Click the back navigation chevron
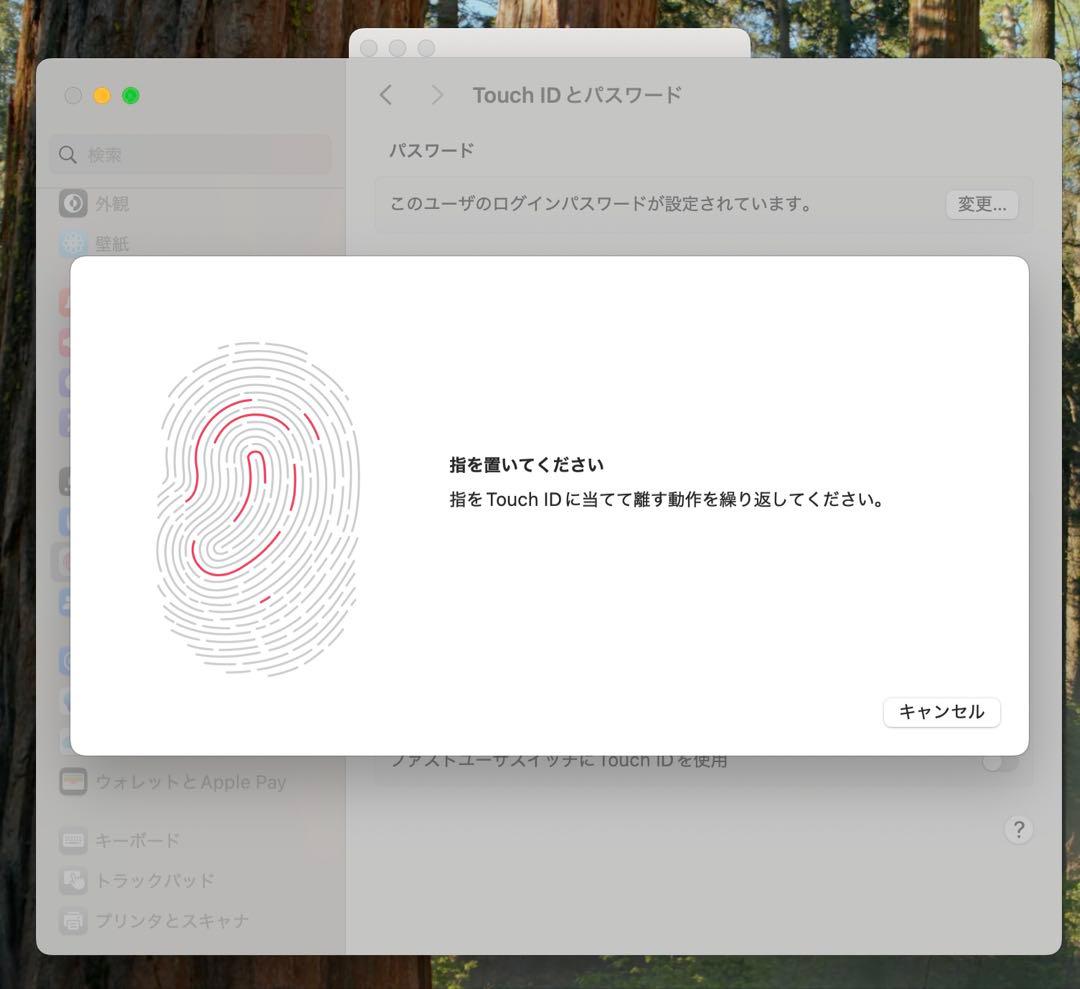This screenshot has width=1080, height=989. coord(386,94)
